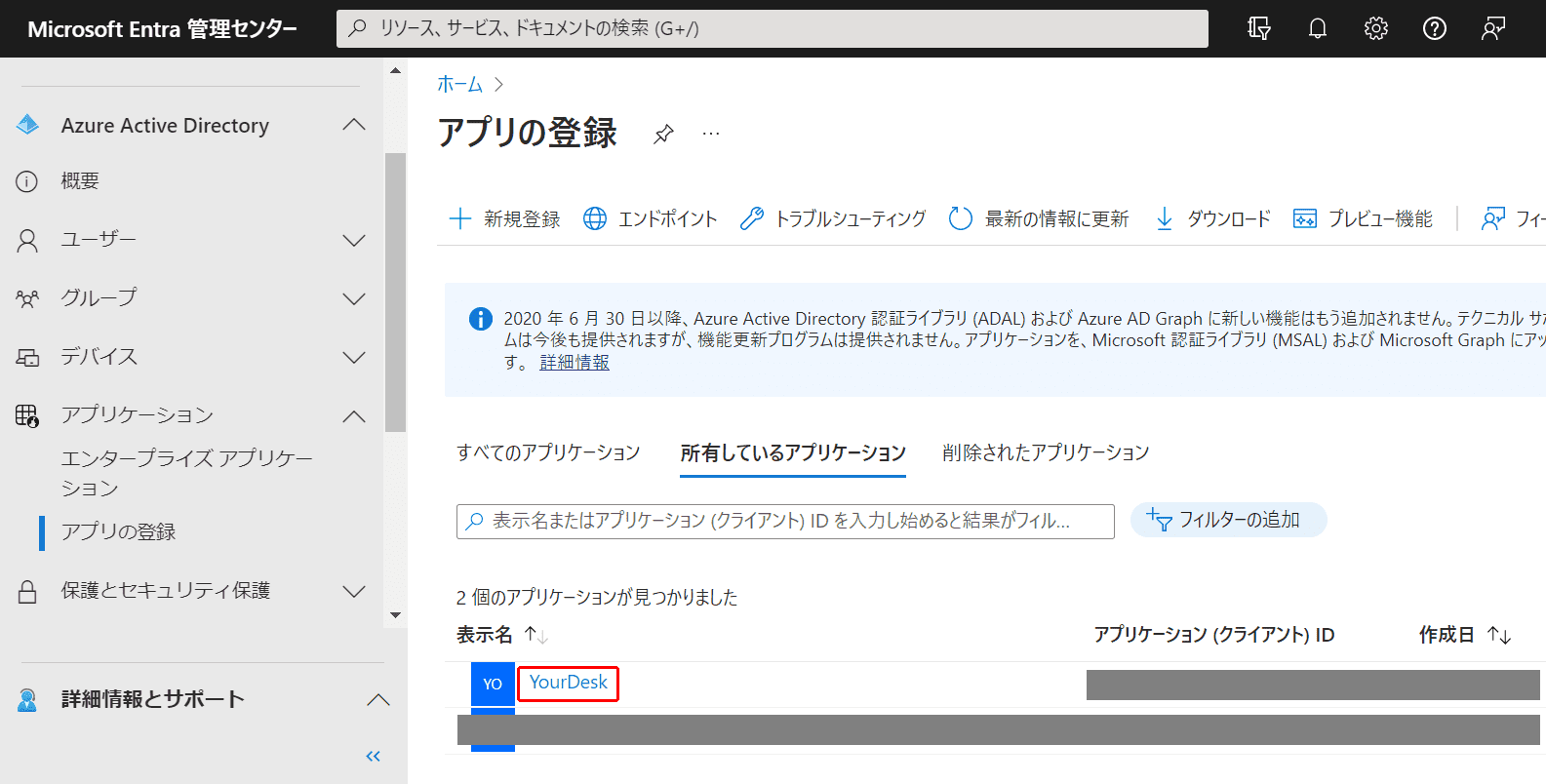1546x784 pixels.
Task: Open the YourDesk application link
Action: coord(569,683)
